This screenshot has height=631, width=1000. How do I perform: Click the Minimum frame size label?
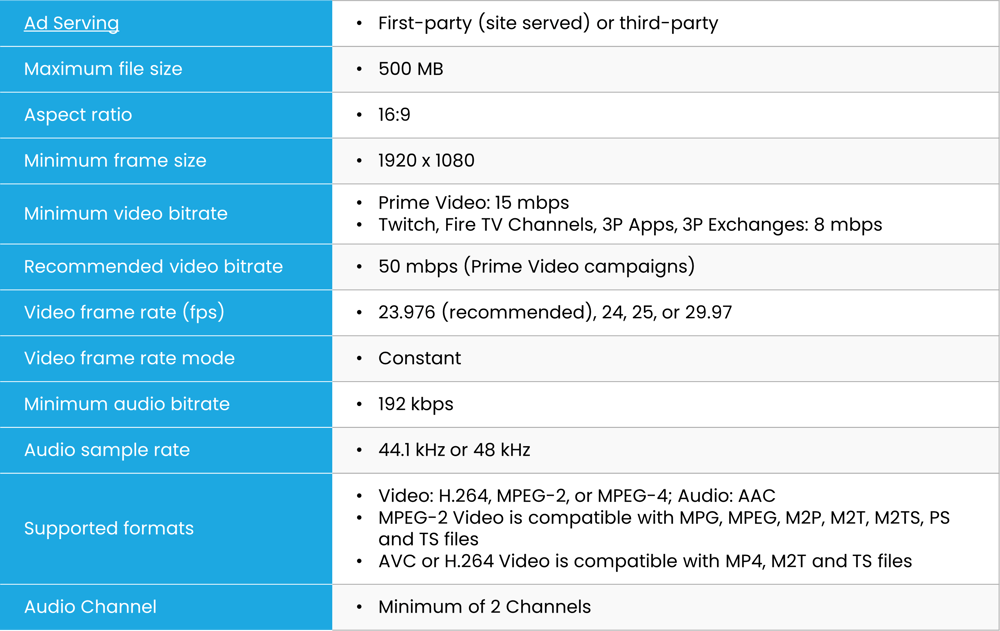115,161
